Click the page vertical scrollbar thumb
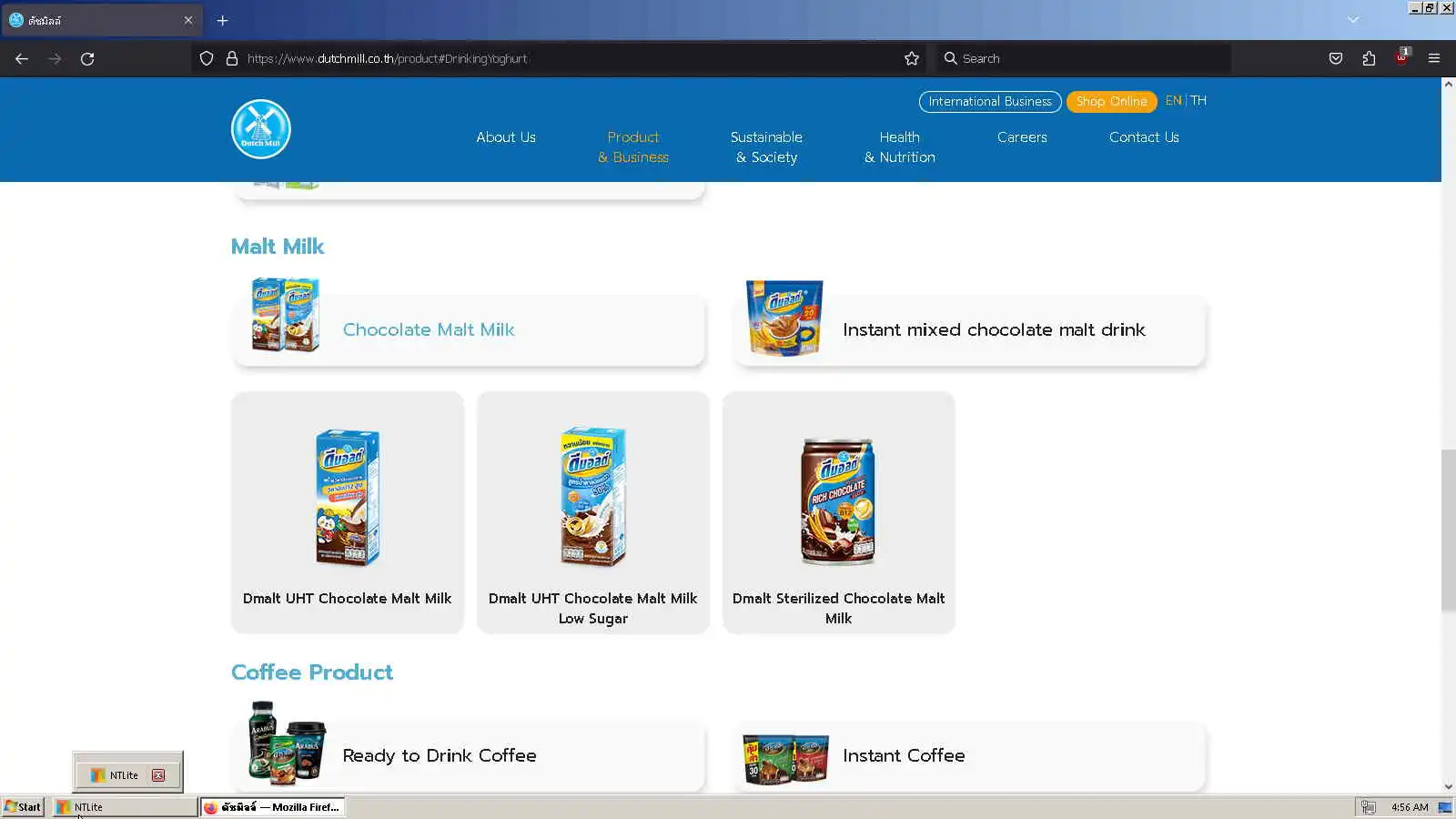 [x=1448, y=531]
